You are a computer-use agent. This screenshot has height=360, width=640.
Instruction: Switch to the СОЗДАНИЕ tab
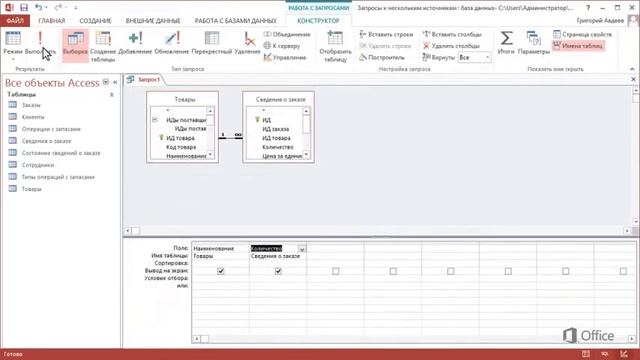click(x=95, y=20)
